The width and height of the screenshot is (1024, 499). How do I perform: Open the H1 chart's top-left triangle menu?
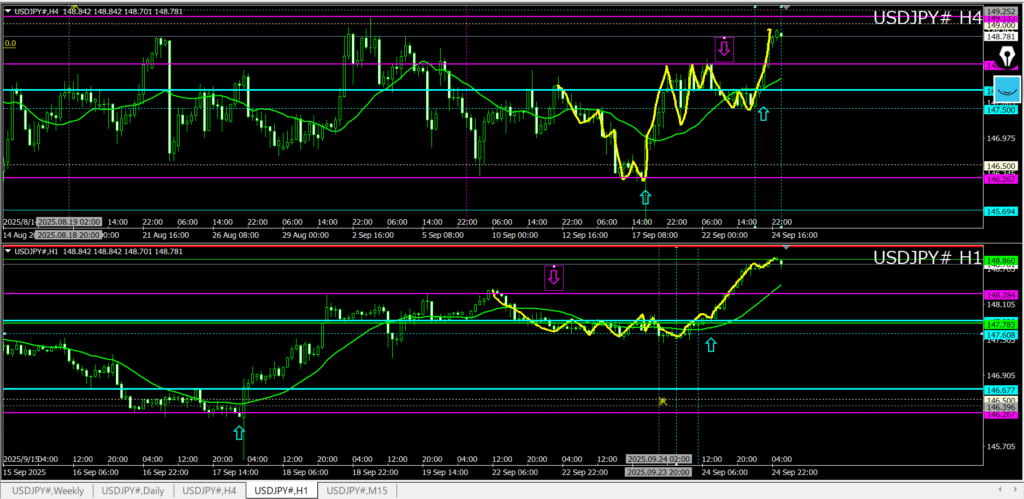[9, 251]
